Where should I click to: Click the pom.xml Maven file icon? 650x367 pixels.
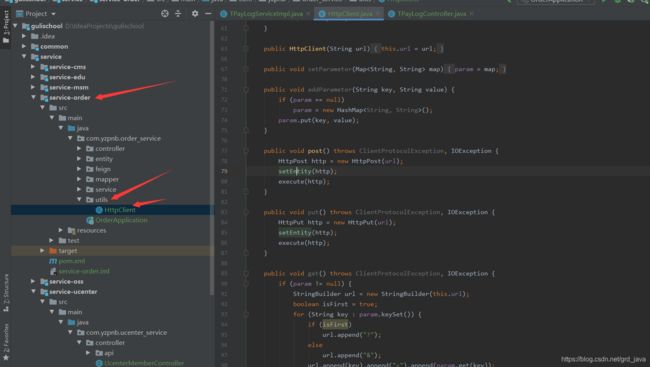(x=53, y=261)
